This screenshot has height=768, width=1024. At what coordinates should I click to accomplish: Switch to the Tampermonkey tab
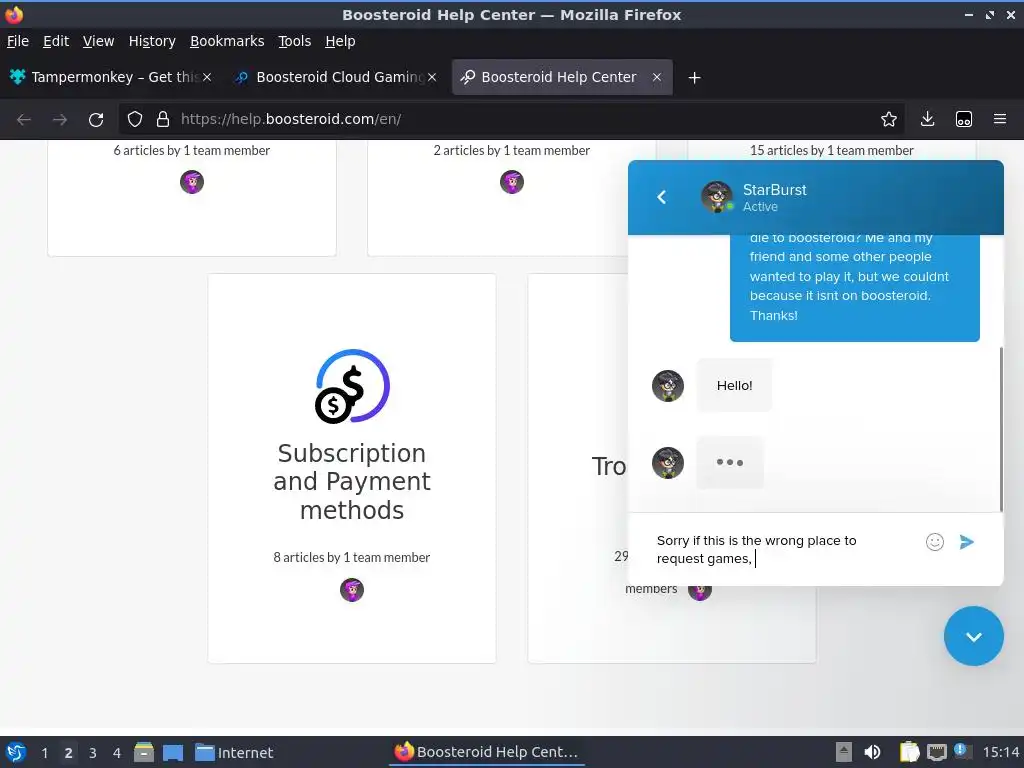click(x=111, y=77)
